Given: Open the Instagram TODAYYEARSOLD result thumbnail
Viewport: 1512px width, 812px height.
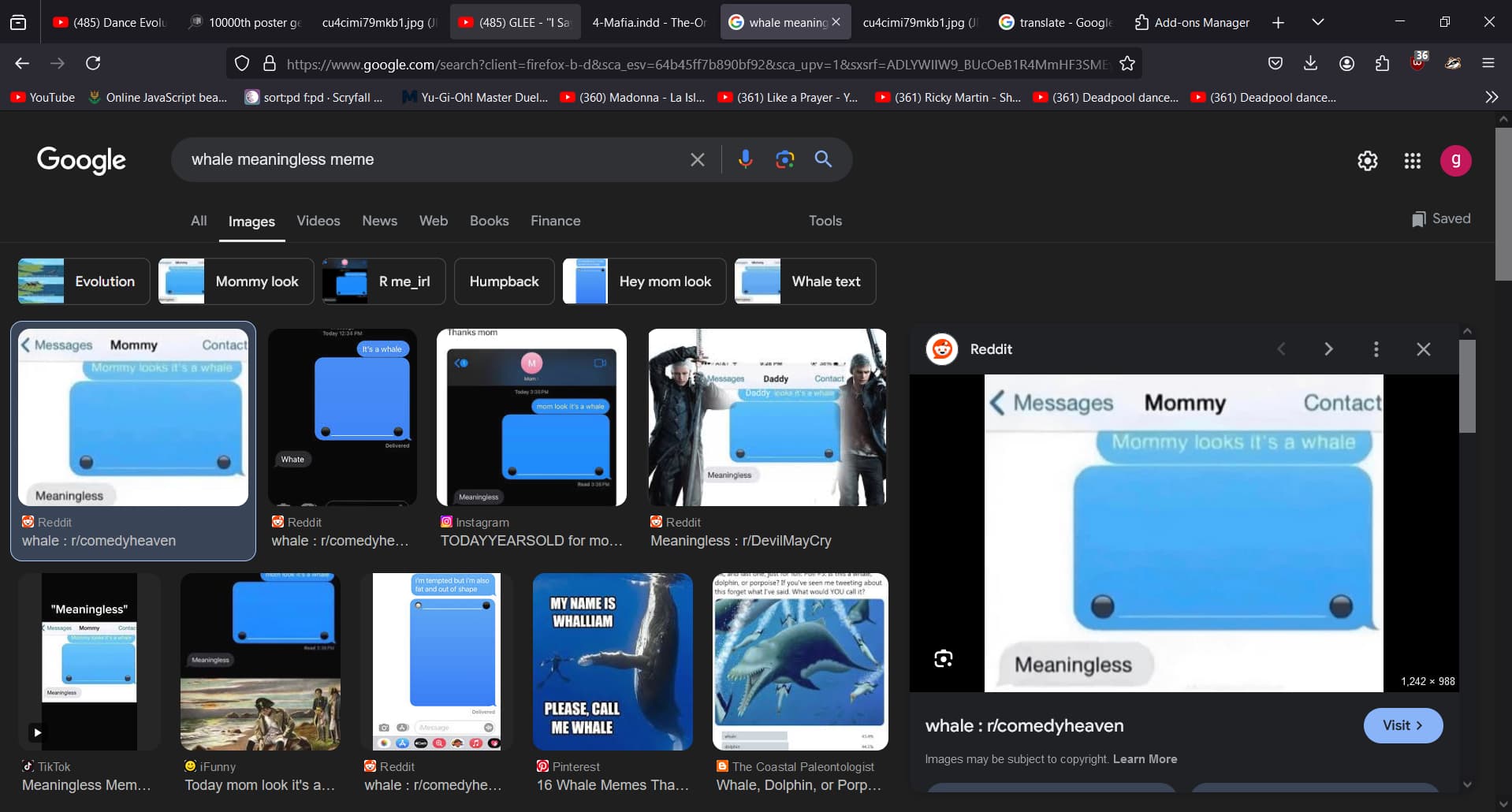Looking at the screenshot, I should (531, 417).
